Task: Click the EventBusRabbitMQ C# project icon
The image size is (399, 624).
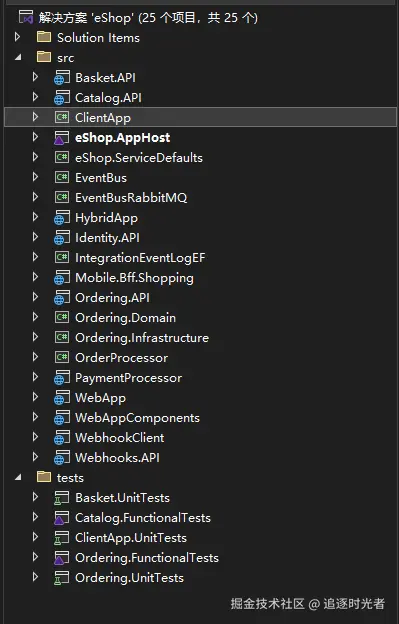Action: [62, 197]
